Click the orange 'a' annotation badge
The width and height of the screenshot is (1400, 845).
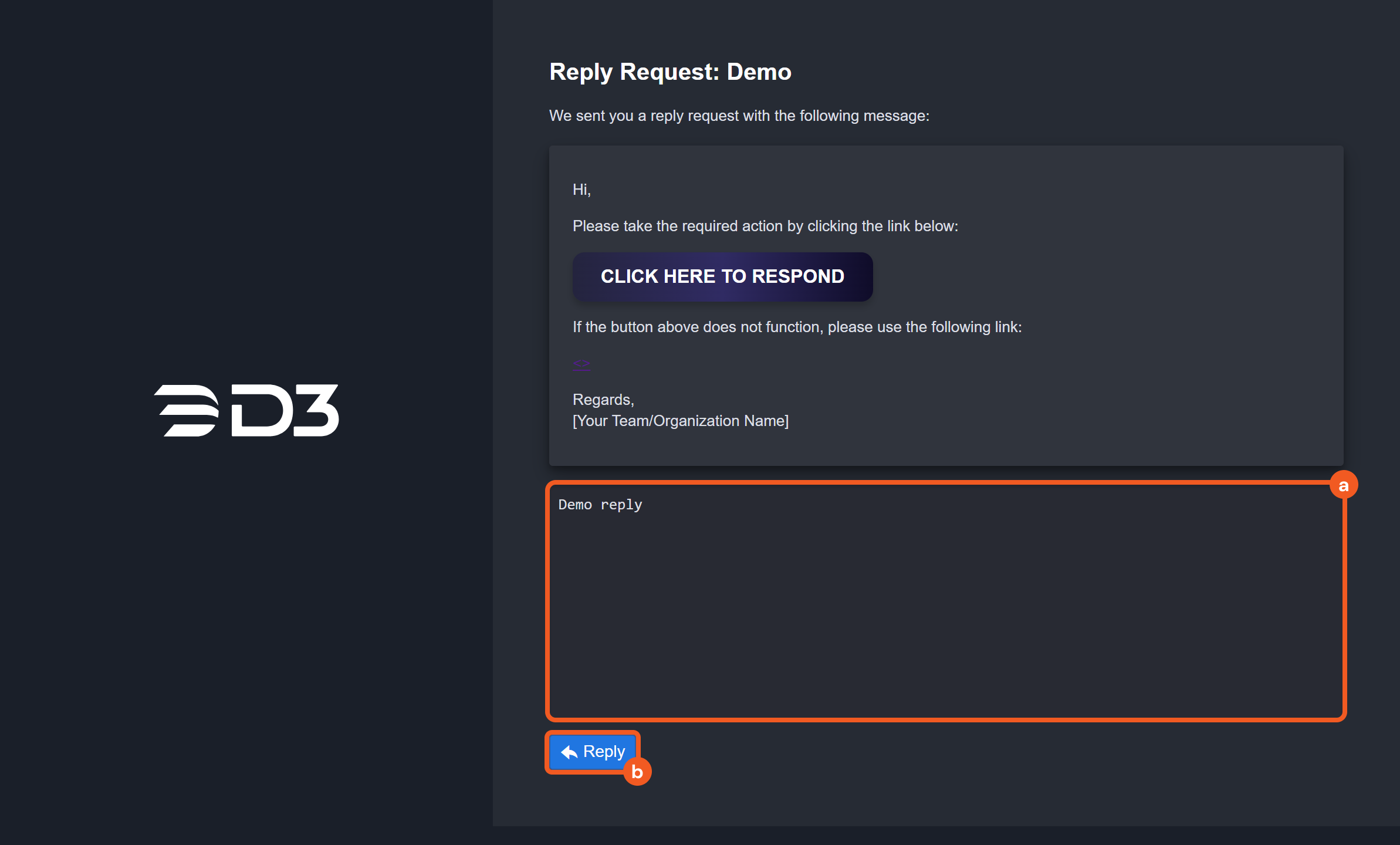[1344, 485]
